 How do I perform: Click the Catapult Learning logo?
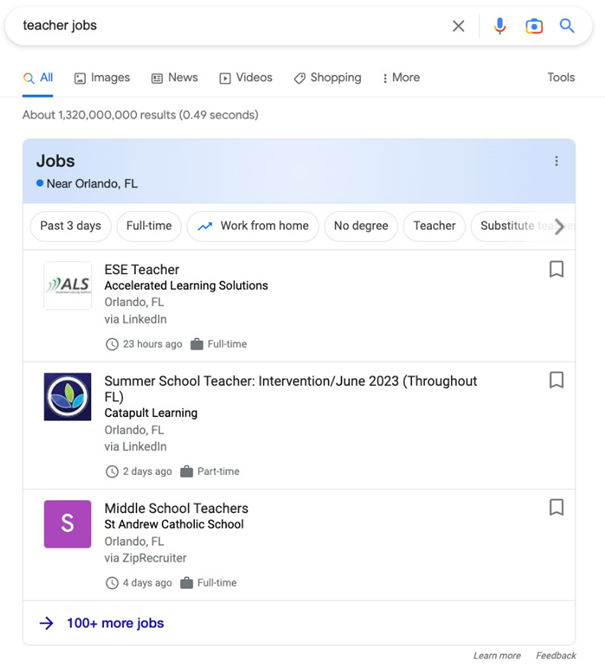pyautogui.click(x=67, y=397)
